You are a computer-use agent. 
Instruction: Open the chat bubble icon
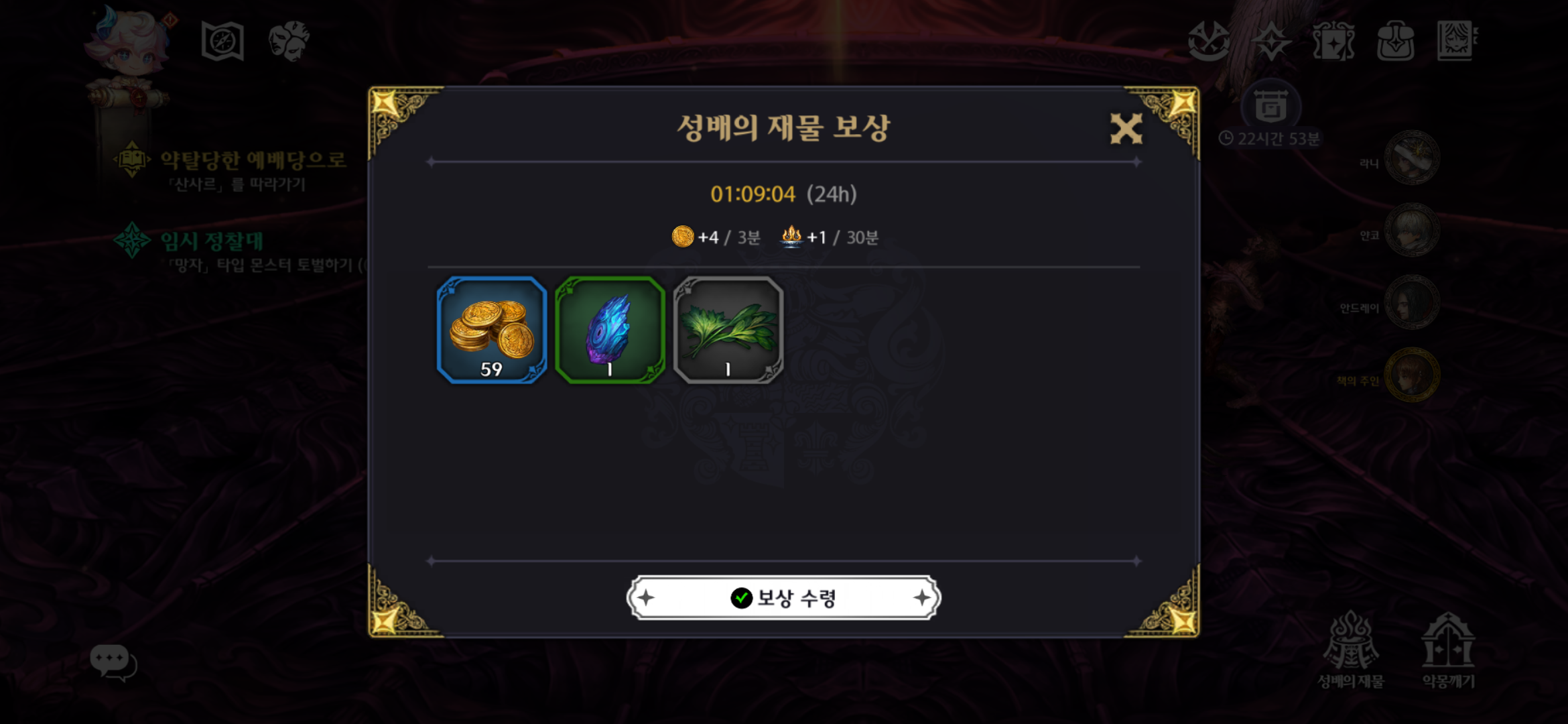[x=113, y=662]
